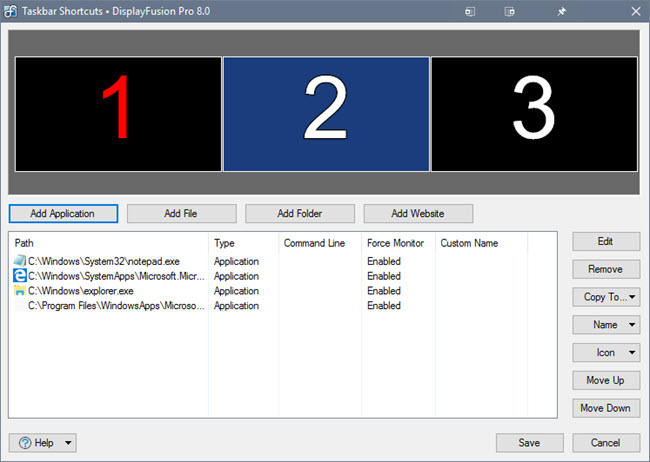This screenshot has width=650, height=462.
Task: Click the Add File button
Action: pyautogui.click(x=182, y=214)
